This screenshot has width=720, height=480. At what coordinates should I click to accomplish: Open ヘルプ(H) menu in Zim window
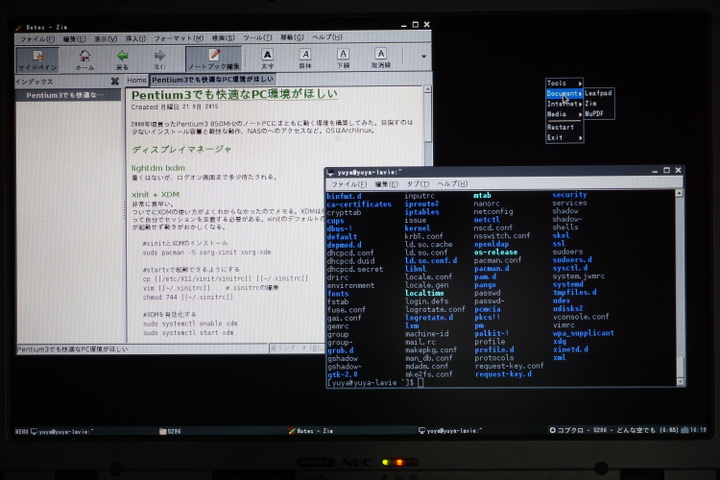coord(327,37)
